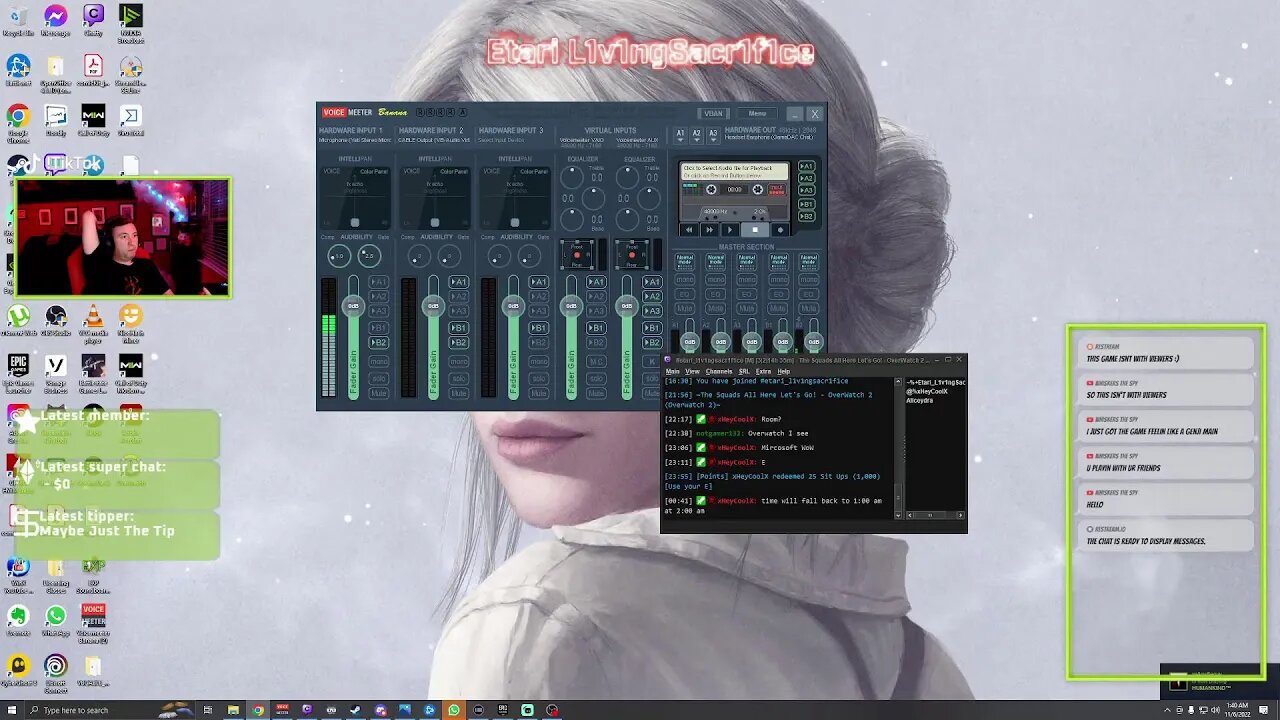The image size is (1280, 720).
Task: Open Call of Duty MW desktop icon
Action: coord(93,121)
